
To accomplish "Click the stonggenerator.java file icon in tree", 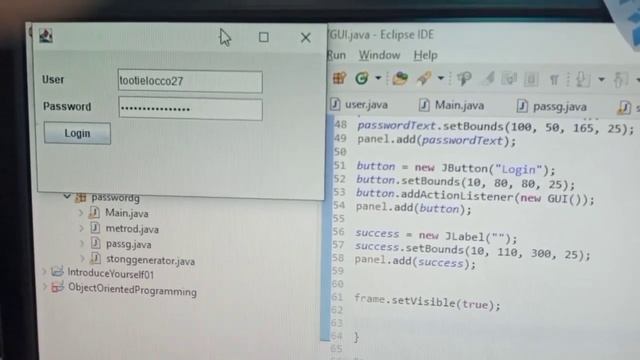I will 96,258.
